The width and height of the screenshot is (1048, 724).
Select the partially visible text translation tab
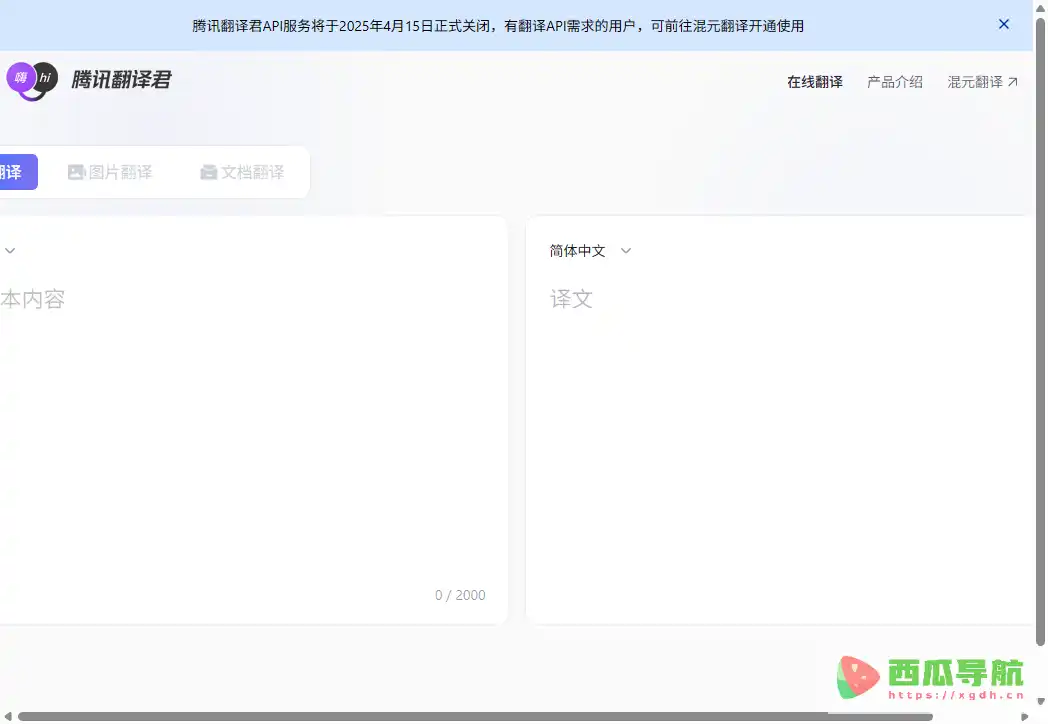point(18,172)
